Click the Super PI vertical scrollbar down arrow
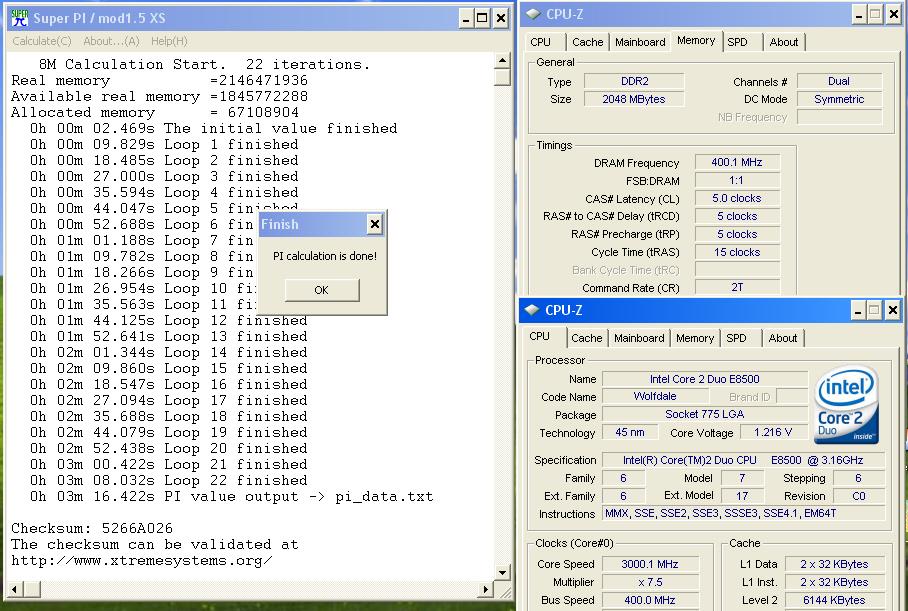 click(x=502, y=573)
